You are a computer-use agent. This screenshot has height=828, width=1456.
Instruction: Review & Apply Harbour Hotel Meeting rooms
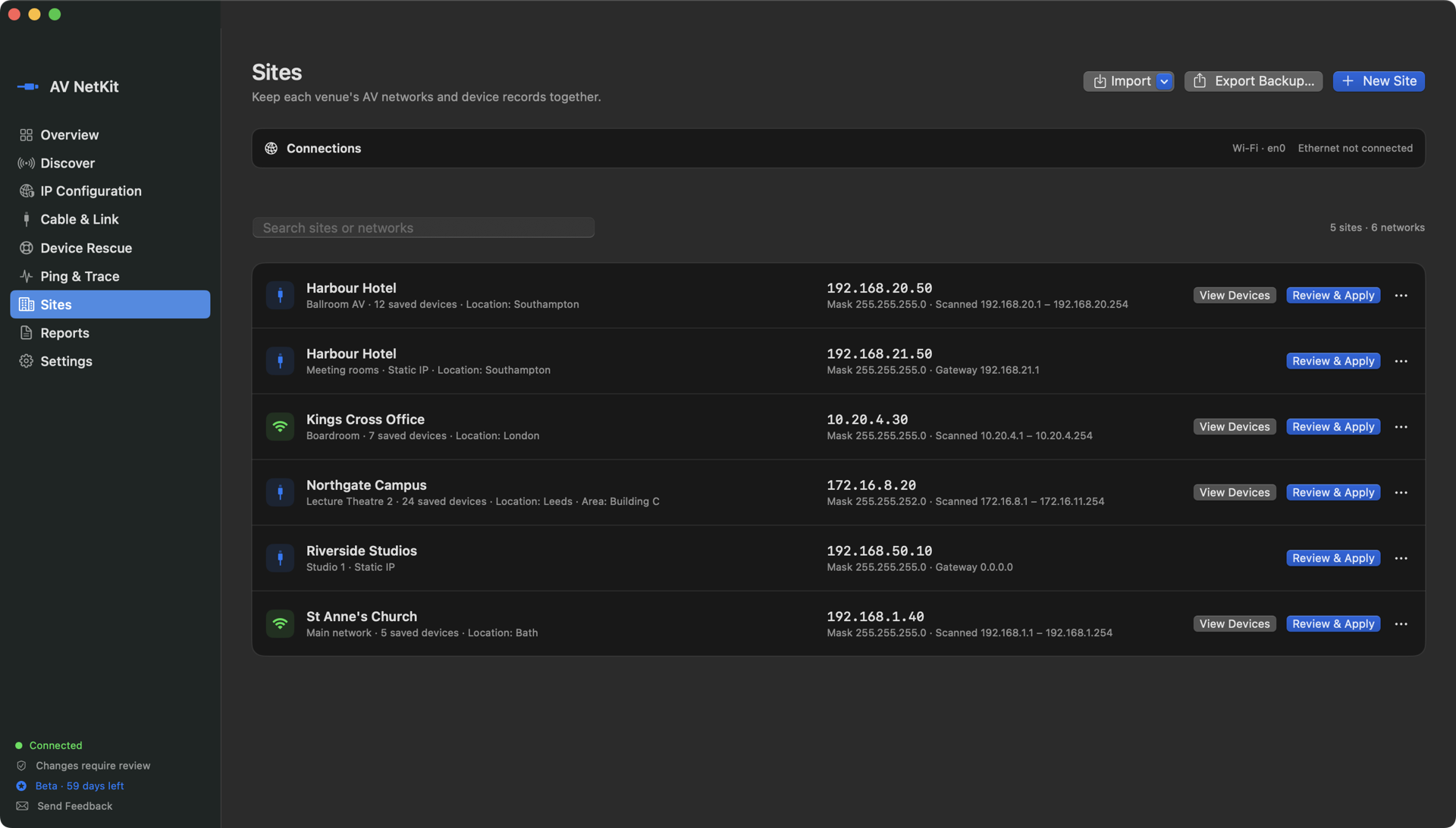(x=1333, y=361)
